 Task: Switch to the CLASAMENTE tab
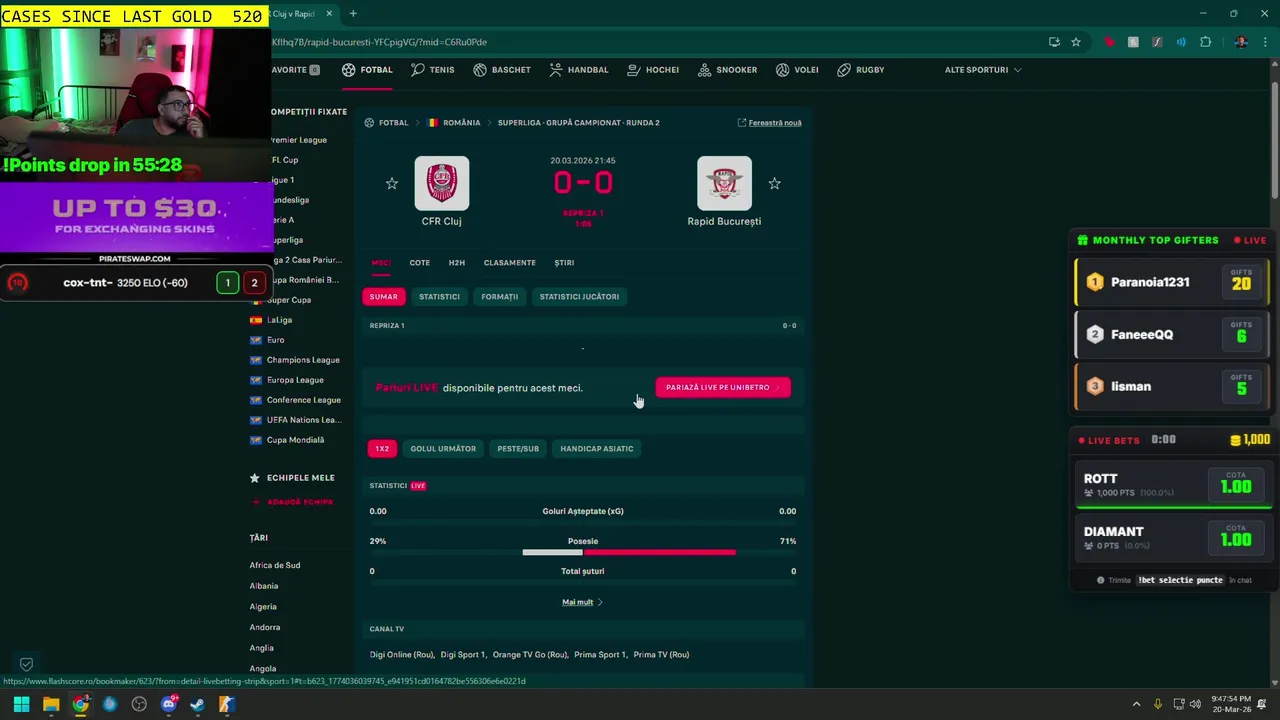(x=509, y=263)
